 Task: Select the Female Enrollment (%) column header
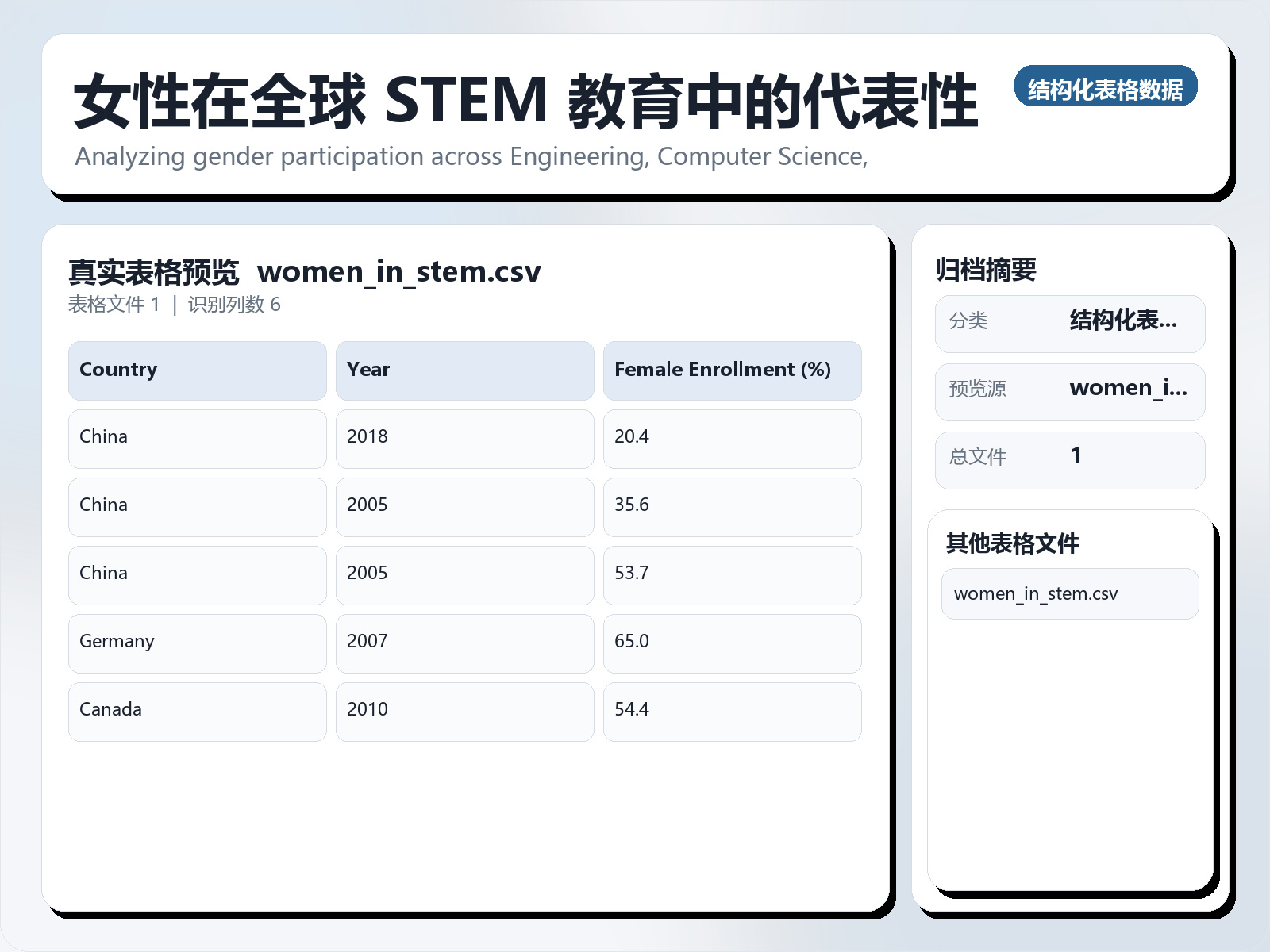[x=733, y=370]
